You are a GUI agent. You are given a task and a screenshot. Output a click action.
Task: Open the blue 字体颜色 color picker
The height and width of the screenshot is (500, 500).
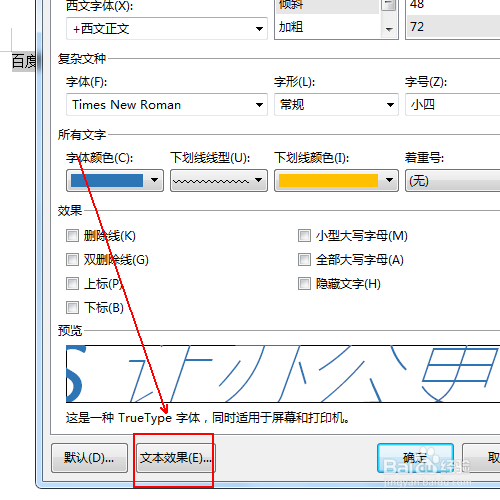click(x=115, y=180)
